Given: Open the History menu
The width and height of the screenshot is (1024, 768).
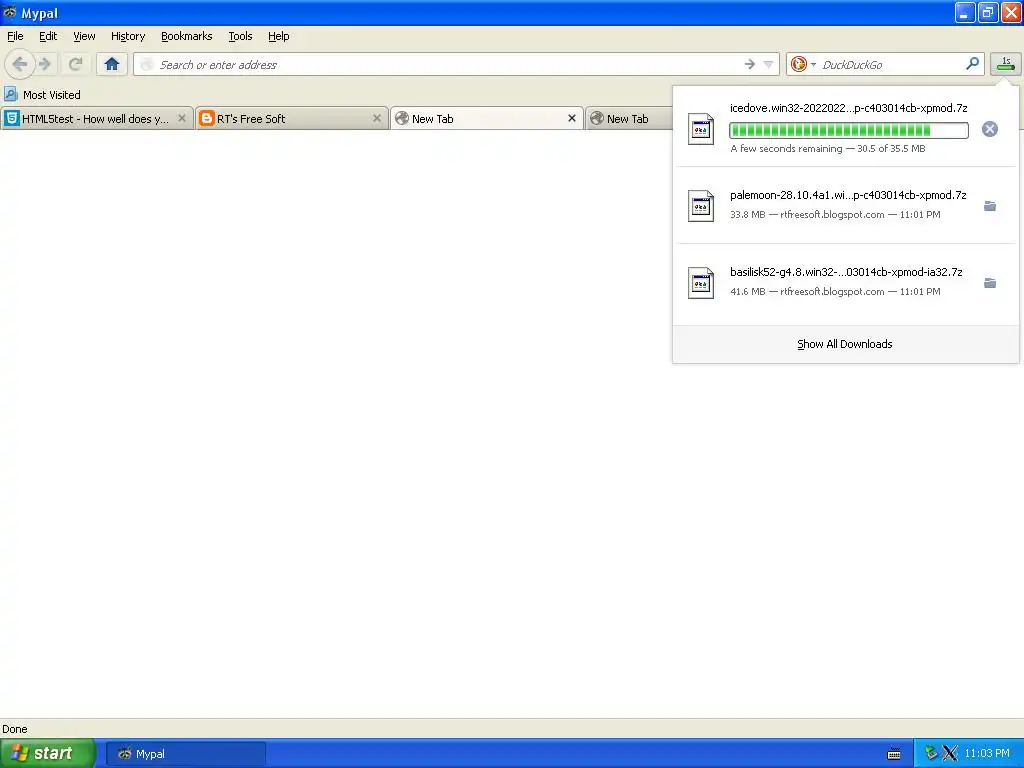Looking at the screenshot, I should (127, 36).
